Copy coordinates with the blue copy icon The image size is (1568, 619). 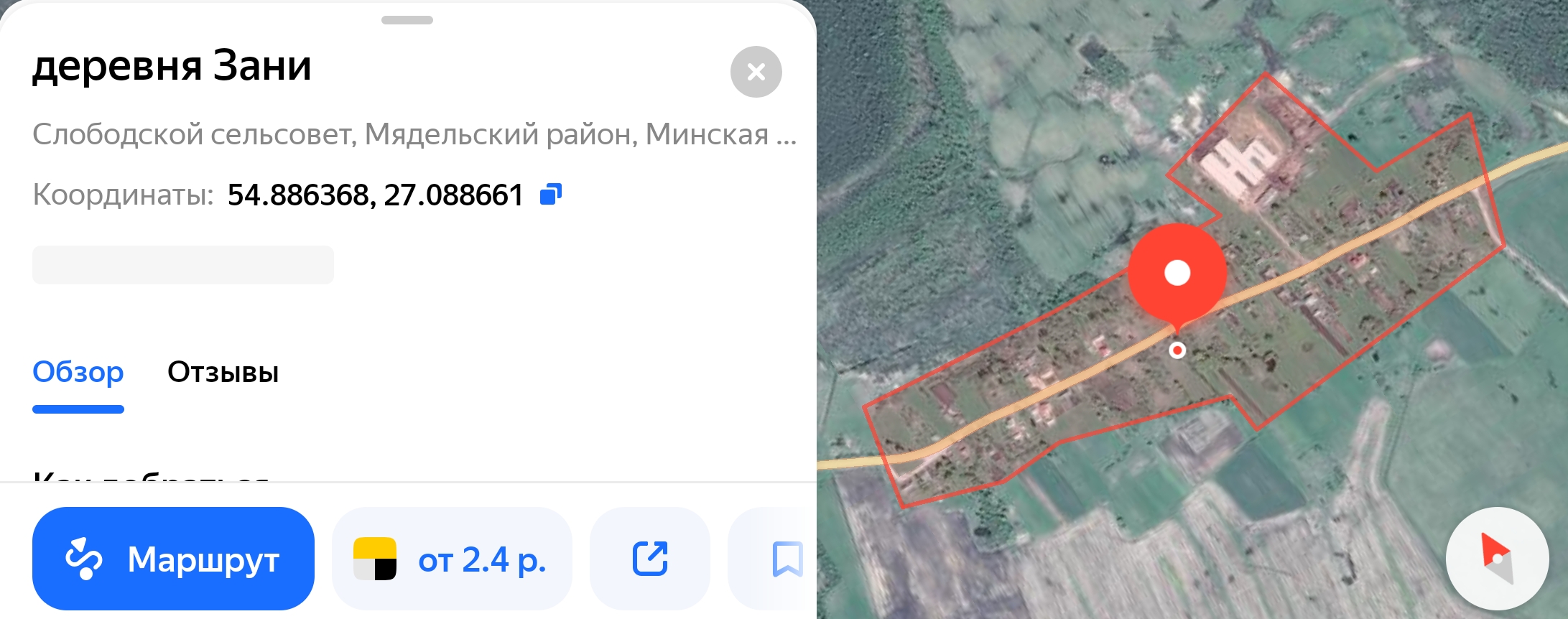point(550,194)
